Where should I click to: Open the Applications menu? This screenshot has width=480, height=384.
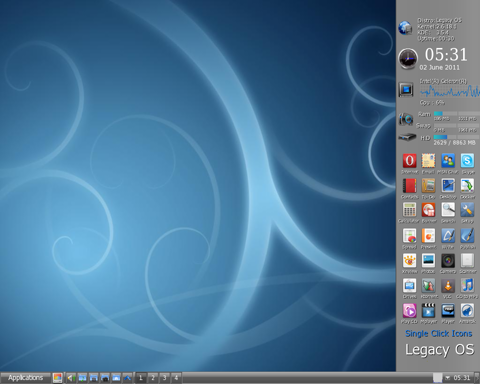(x=25, y=378)
